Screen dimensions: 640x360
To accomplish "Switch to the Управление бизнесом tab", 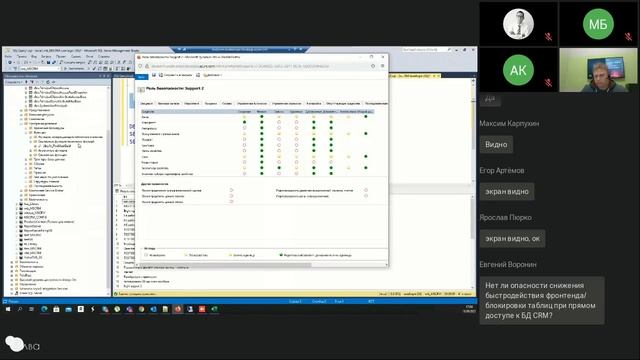I will (252, 104).
